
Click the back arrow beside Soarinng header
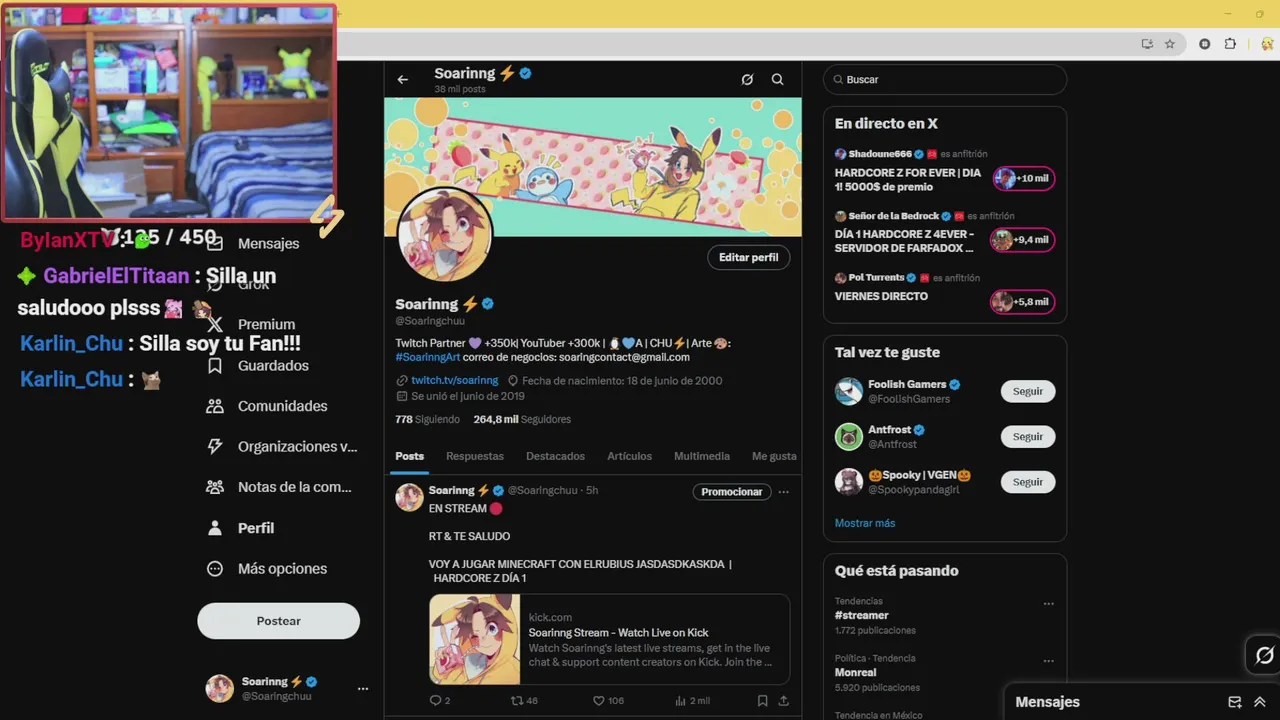(x=403, y=80)
